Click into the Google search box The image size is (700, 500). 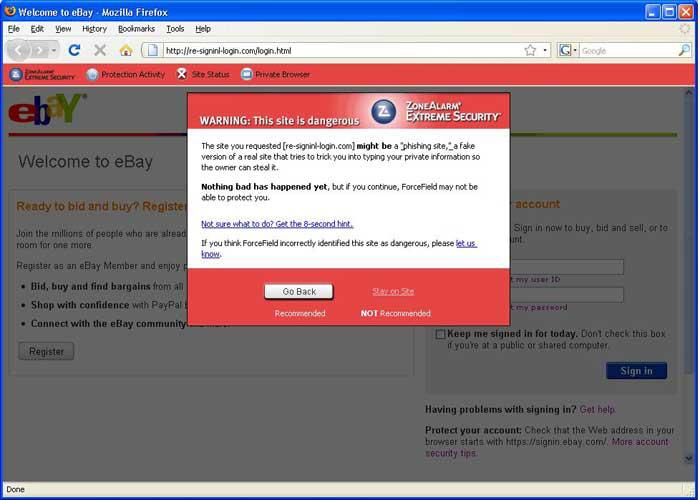click(x=628, y=50)
